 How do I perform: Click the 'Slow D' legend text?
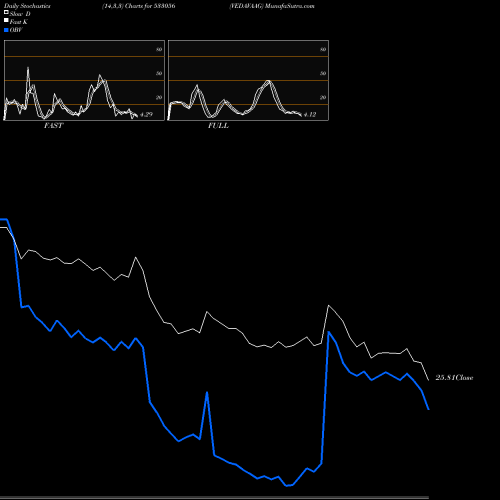coord(20,14)
